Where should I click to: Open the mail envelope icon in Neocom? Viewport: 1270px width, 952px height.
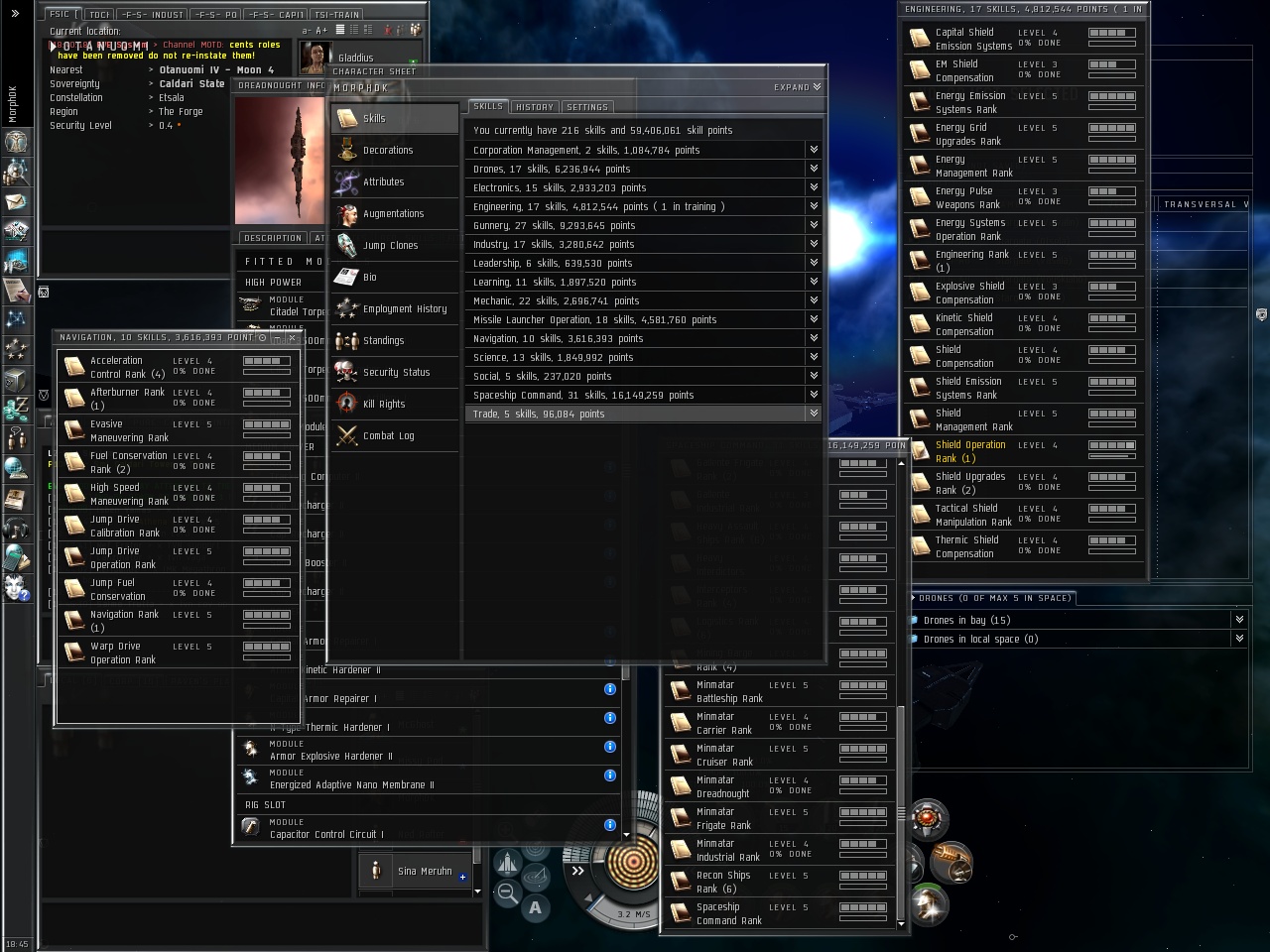(x=17, y=201)
